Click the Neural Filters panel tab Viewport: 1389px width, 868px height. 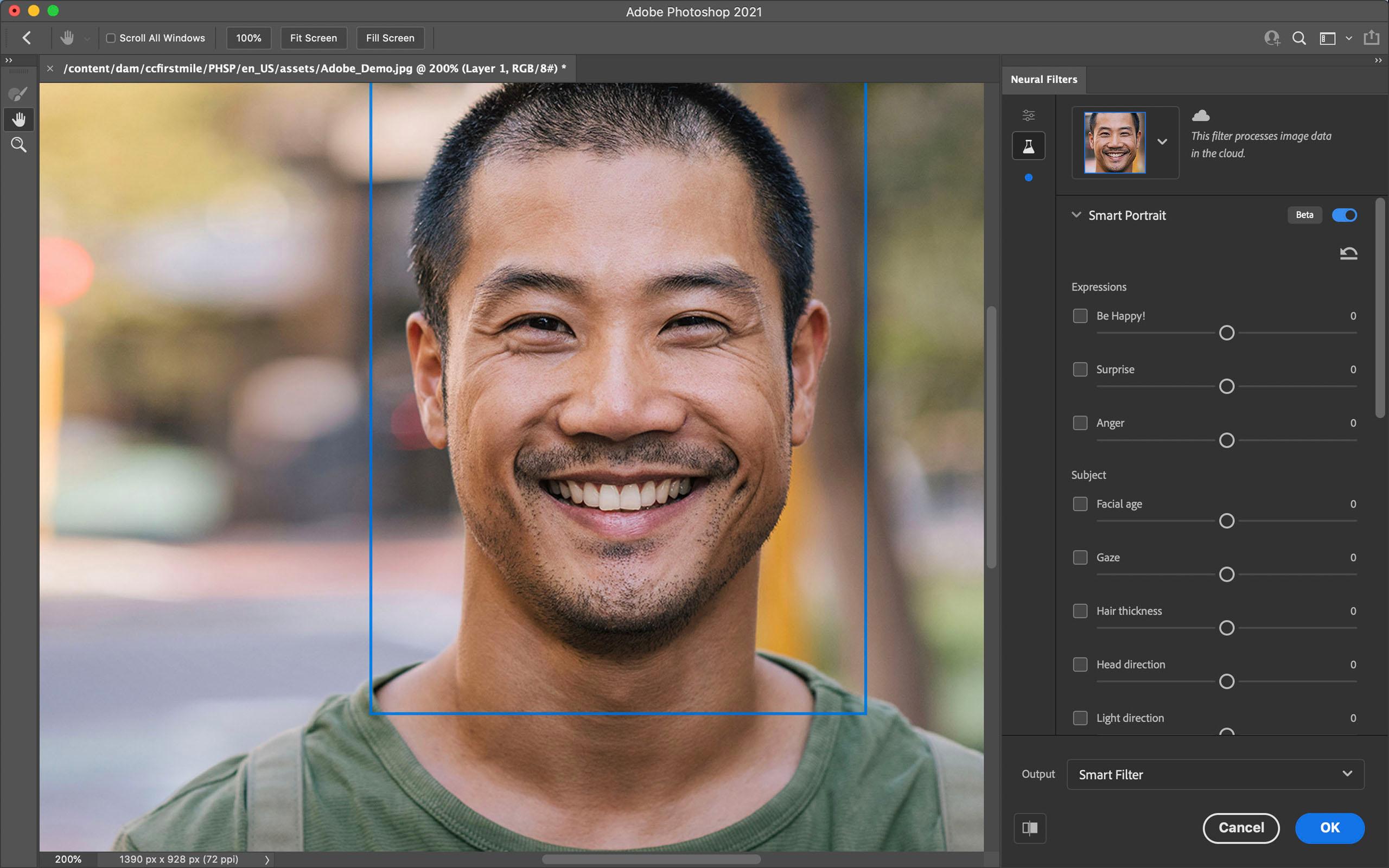(1044, 78)
